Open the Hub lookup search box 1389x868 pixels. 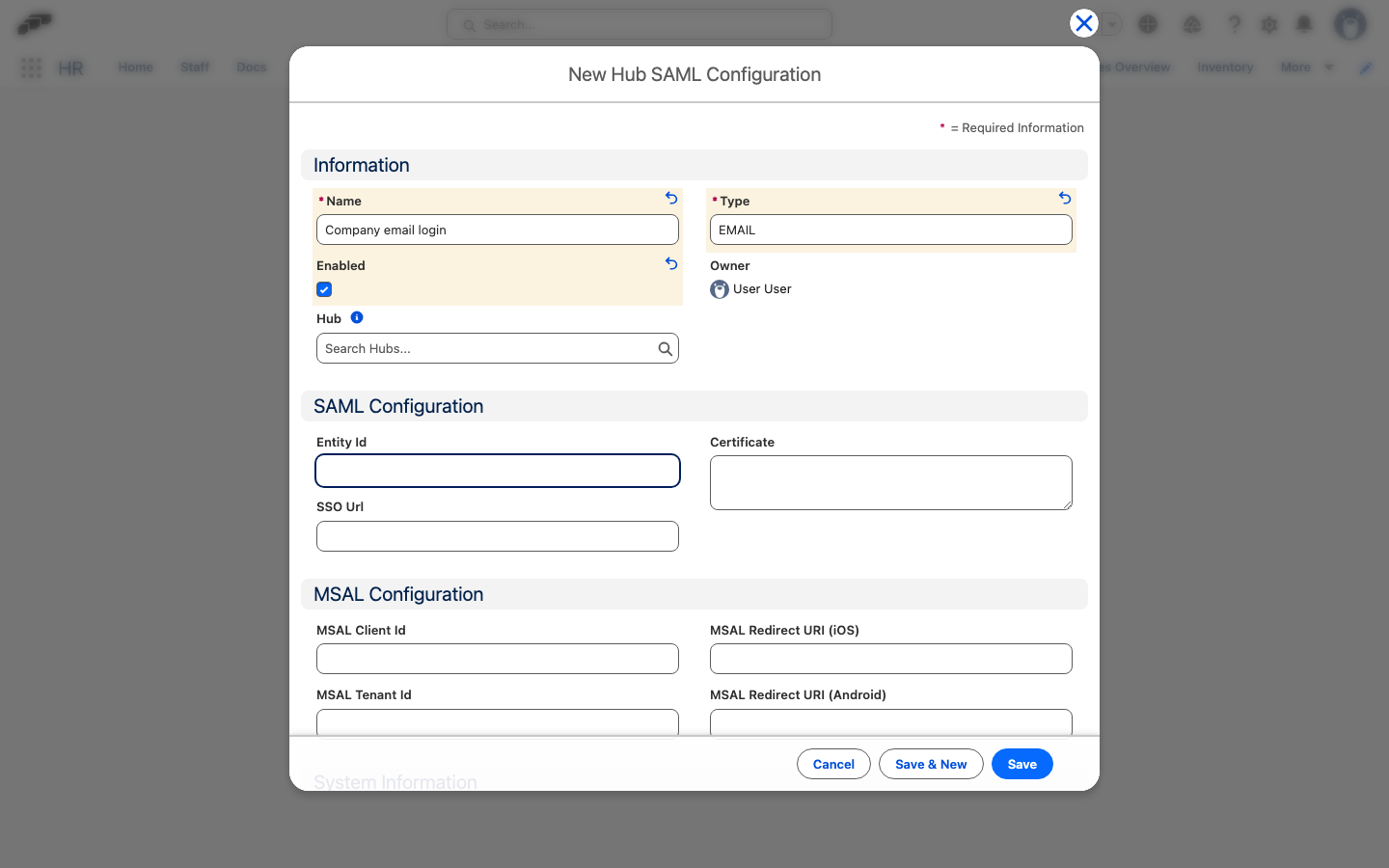[498, 349]
